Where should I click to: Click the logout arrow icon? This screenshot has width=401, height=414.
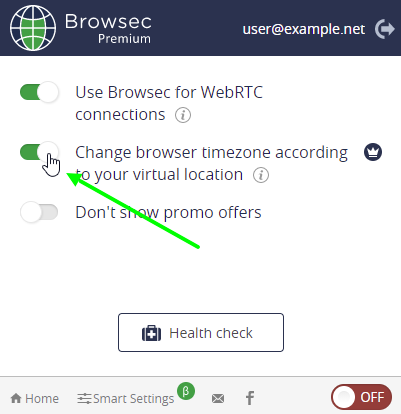(x=385, y=29)
